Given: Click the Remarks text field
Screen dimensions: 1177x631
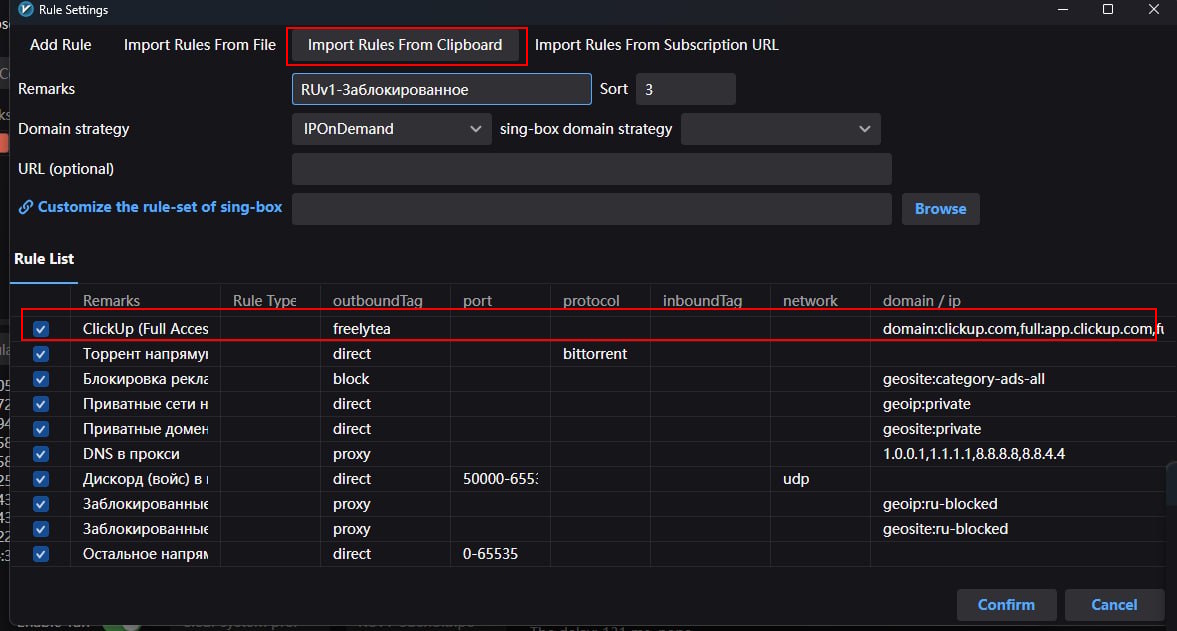Looking at the screenshot, I should click(x=441, y=89).
